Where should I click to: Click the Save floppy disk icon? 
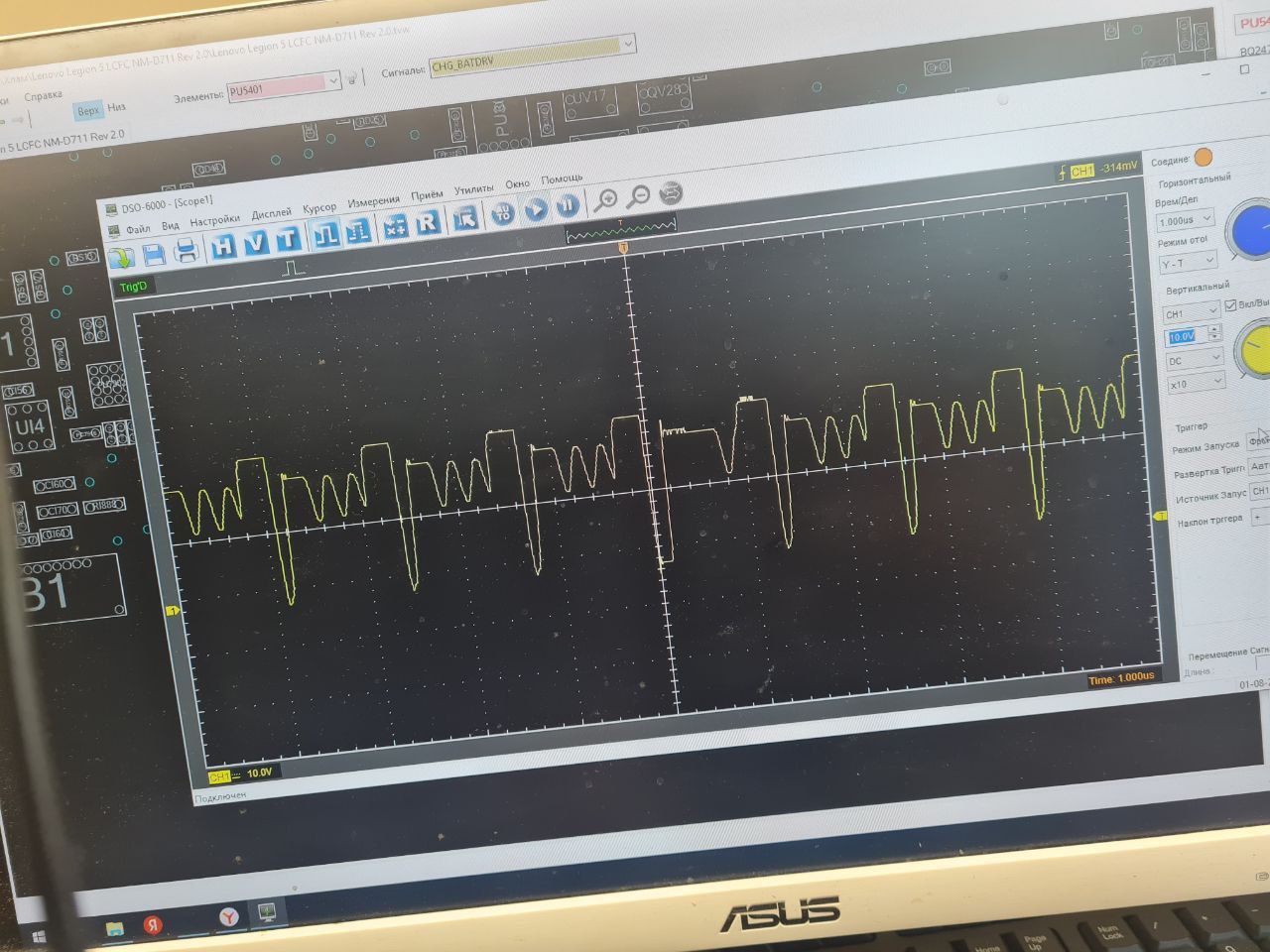click(154, 254)
